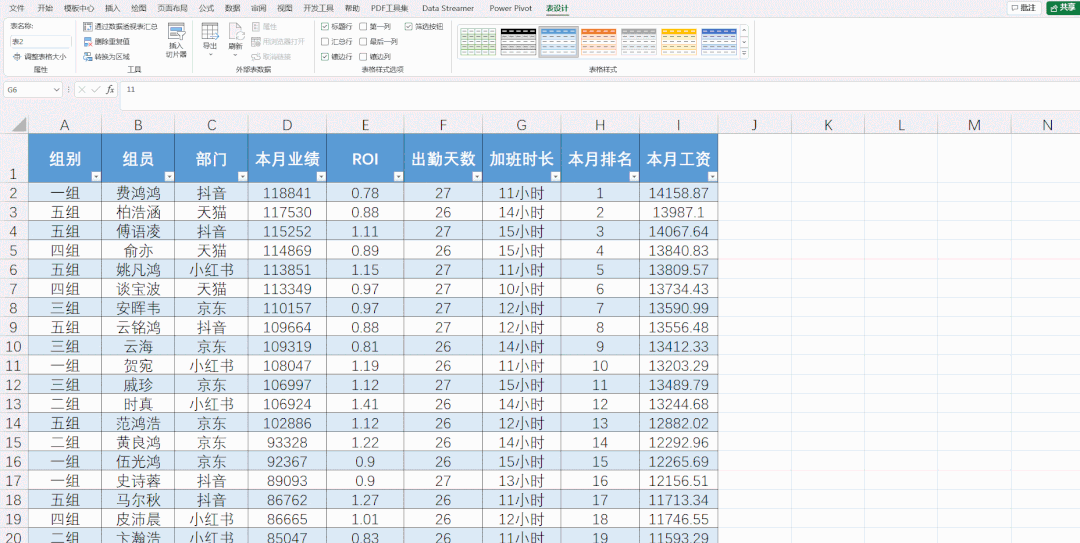1080x543 pixels.
Task: Select cell with salary 14158.87
Action: 678,193
